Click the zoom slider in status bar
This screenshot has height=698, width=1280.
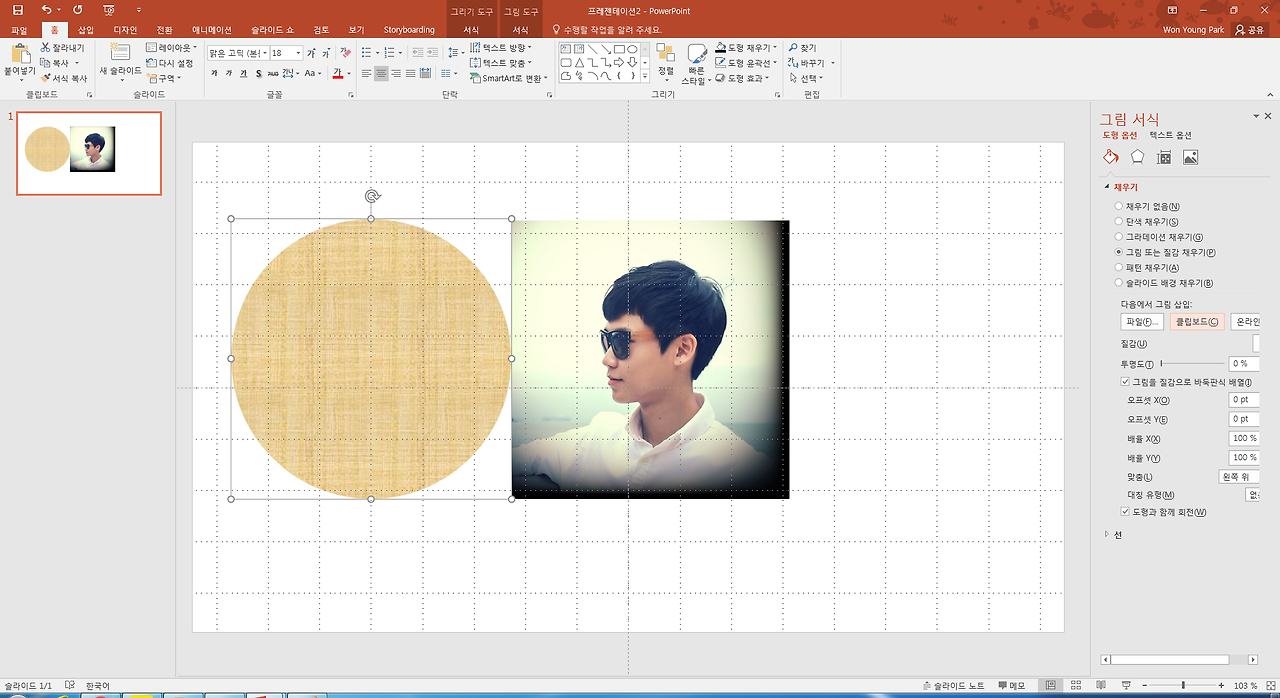tap(1183, 686)
